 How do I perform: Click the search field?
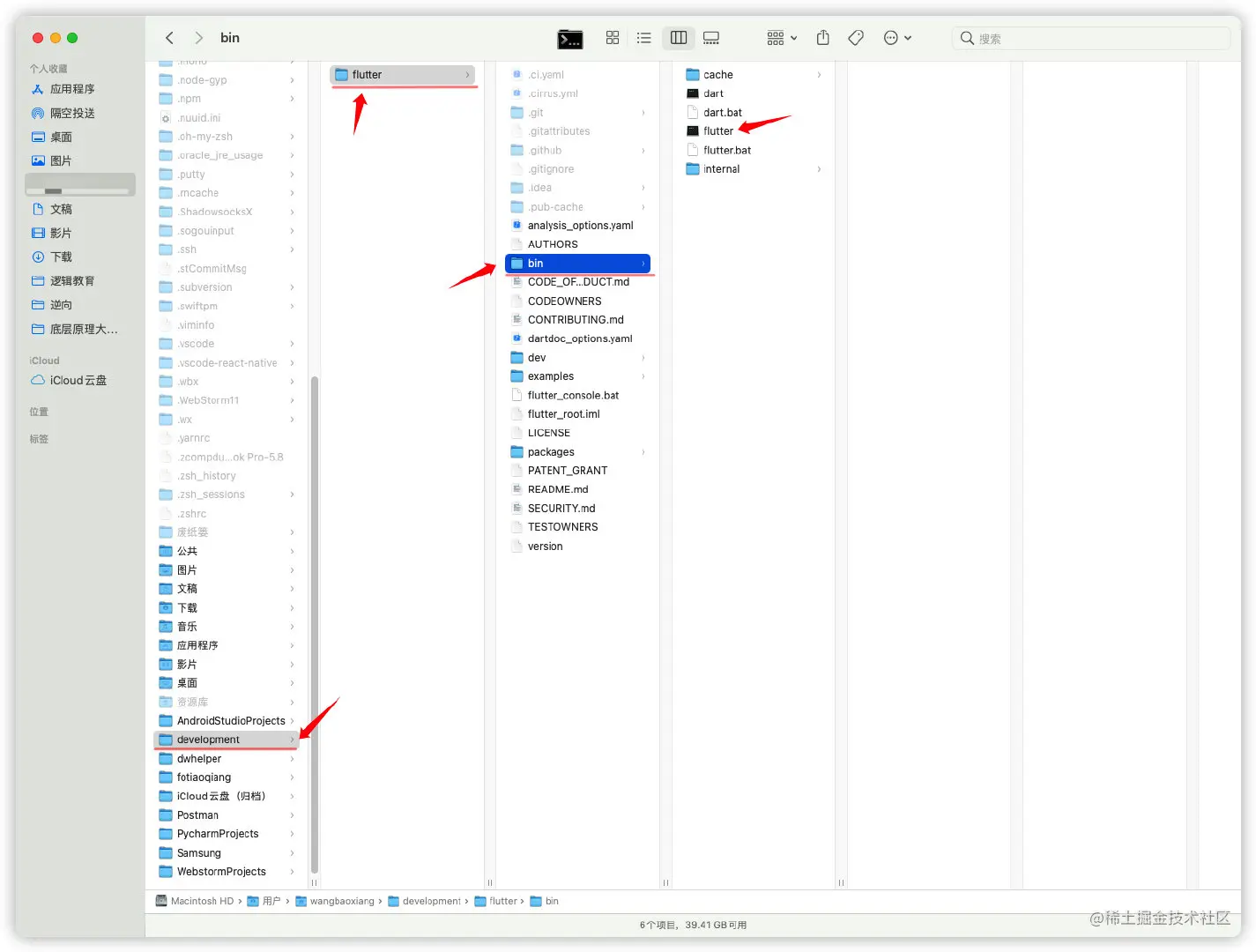pos(1093,39)
